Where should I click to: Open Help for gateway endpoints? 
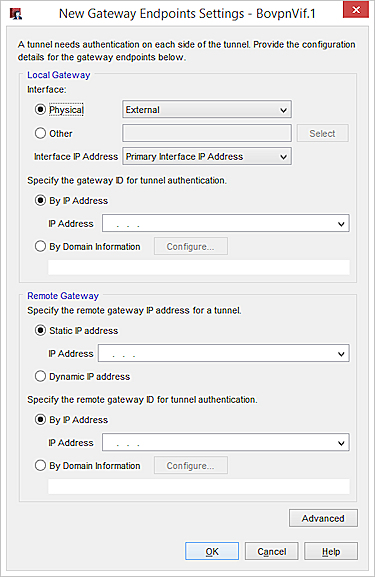(331, 552)
